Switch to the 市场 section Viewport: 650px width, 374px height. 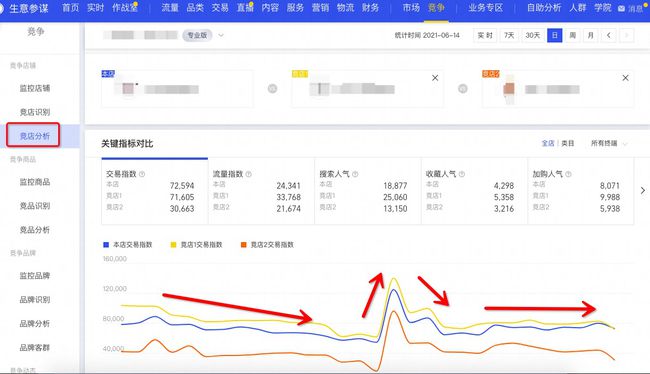[x=411, y=8]
